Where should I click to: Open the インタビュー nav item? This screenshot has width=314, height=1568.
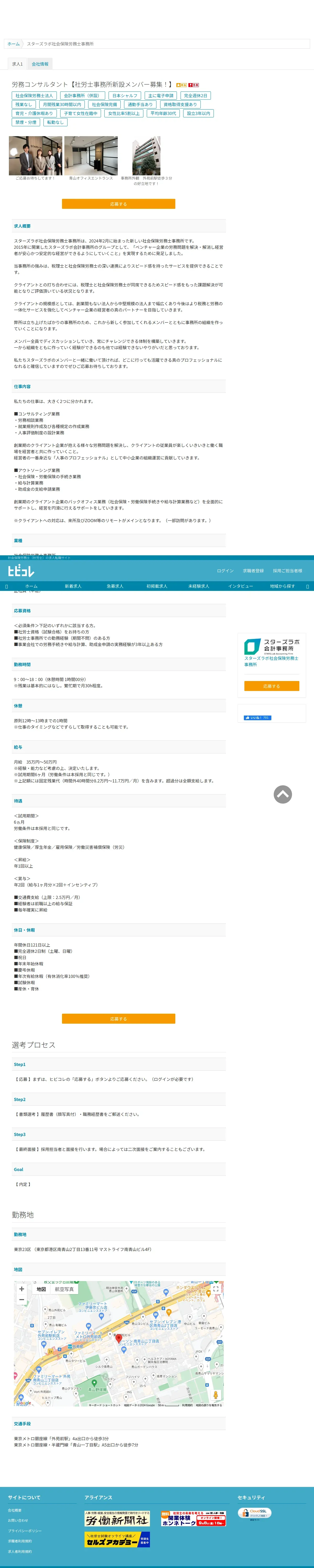(240, 586)
